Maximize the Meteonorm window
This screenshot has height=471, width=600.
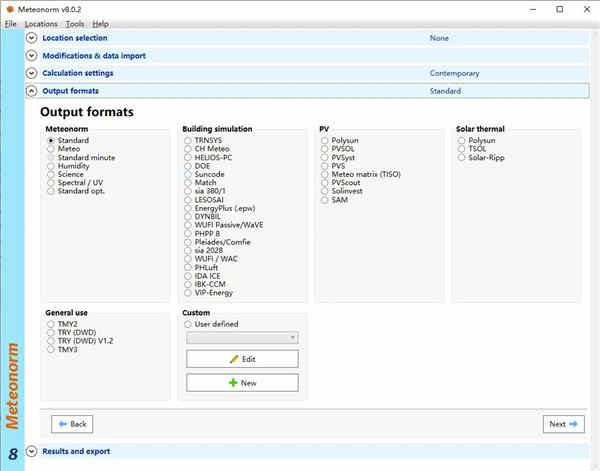pos(559,9)
